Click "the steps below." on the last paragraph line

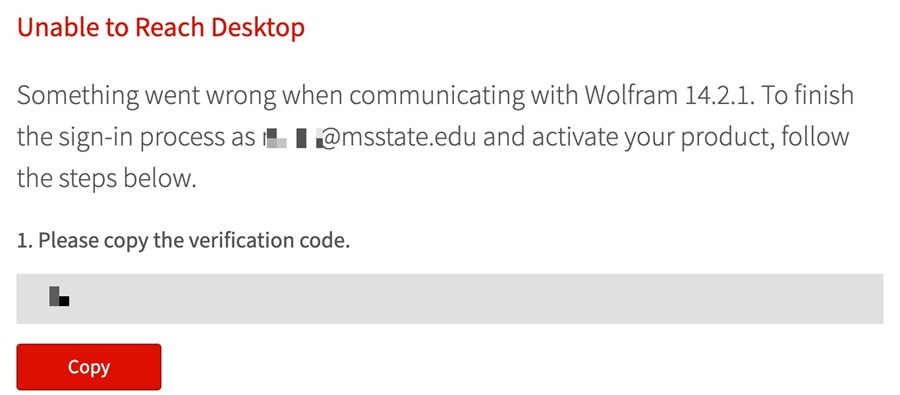107,179
